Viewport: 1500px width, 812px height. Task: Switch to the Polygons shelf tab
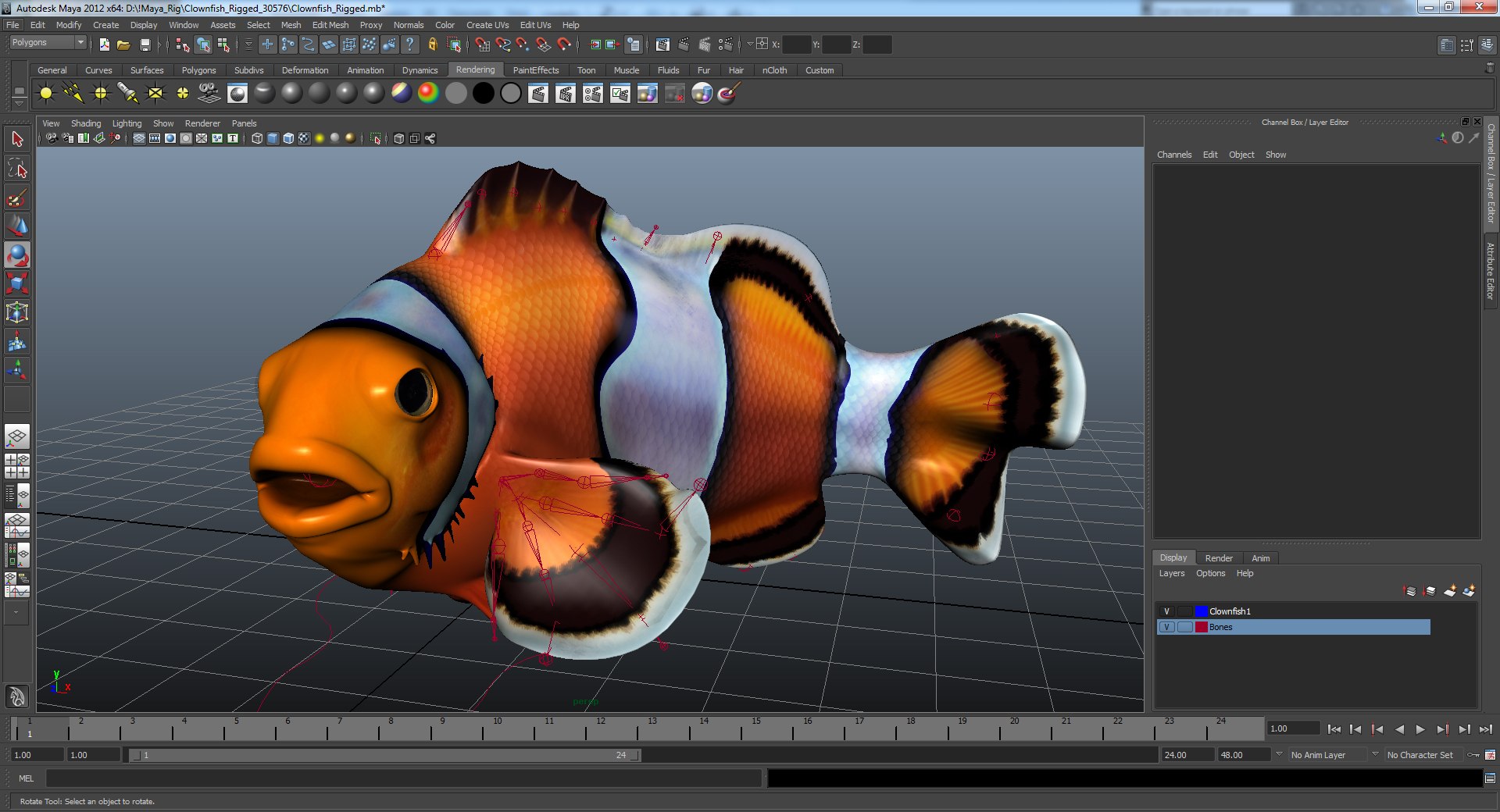point(198,70)
